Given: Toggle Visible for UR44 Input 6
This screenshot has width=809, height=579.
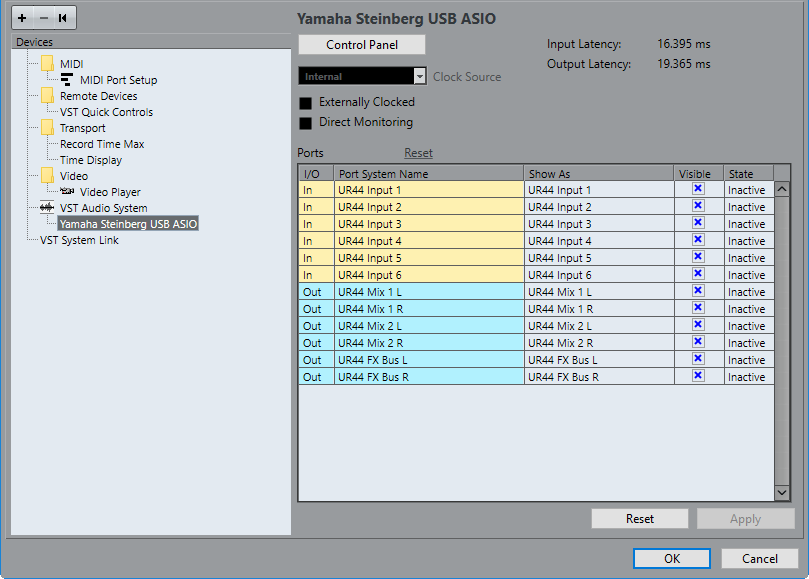Looking at the screenshot, I should pos(698,274).
